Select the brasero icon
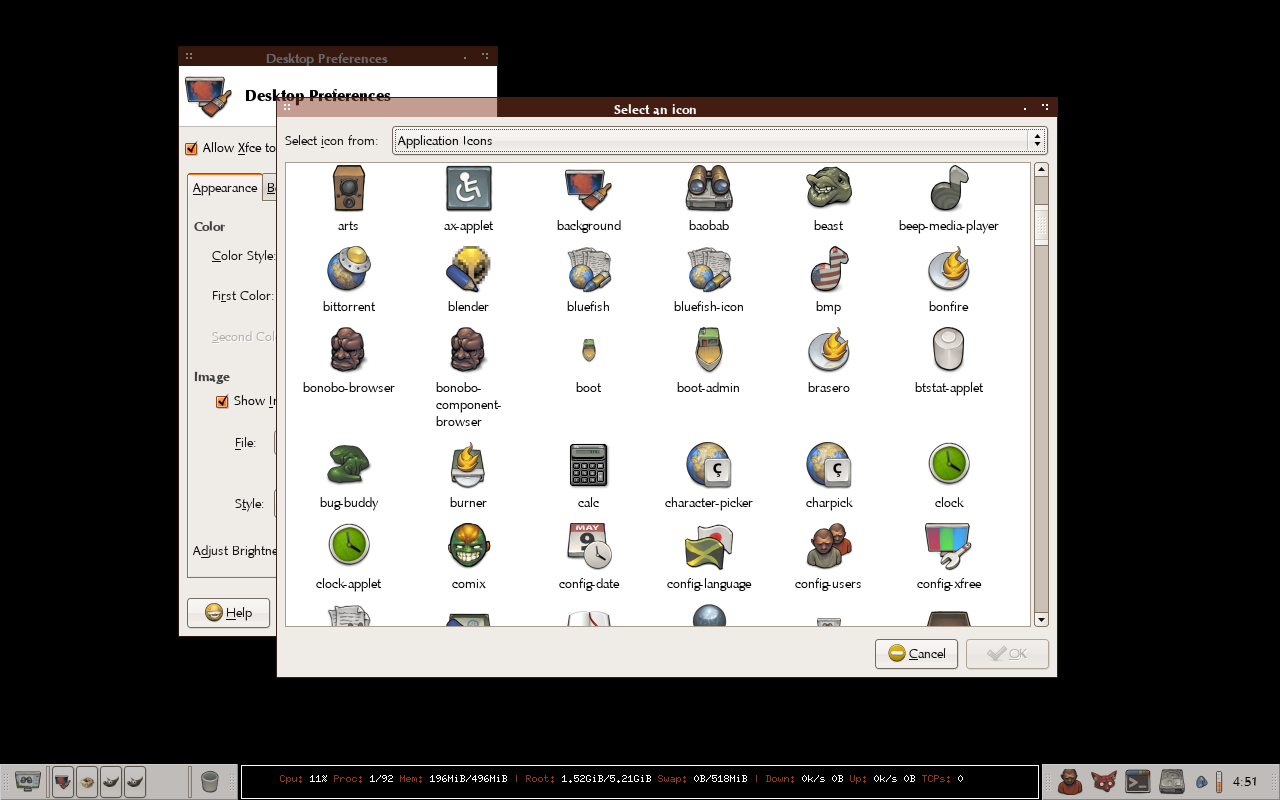1280x800 pixels. (x=828, y=350)
